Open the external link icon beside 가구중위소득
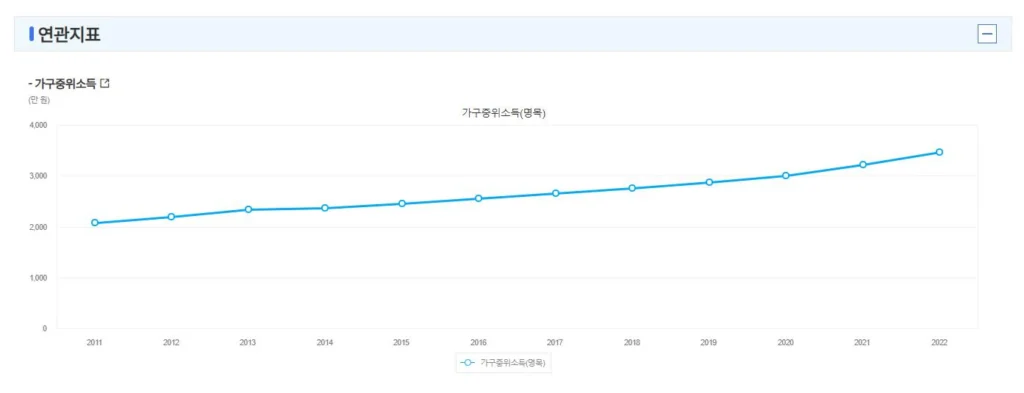Viewport: 1024px width, 393px height. [x=104, y=84]
